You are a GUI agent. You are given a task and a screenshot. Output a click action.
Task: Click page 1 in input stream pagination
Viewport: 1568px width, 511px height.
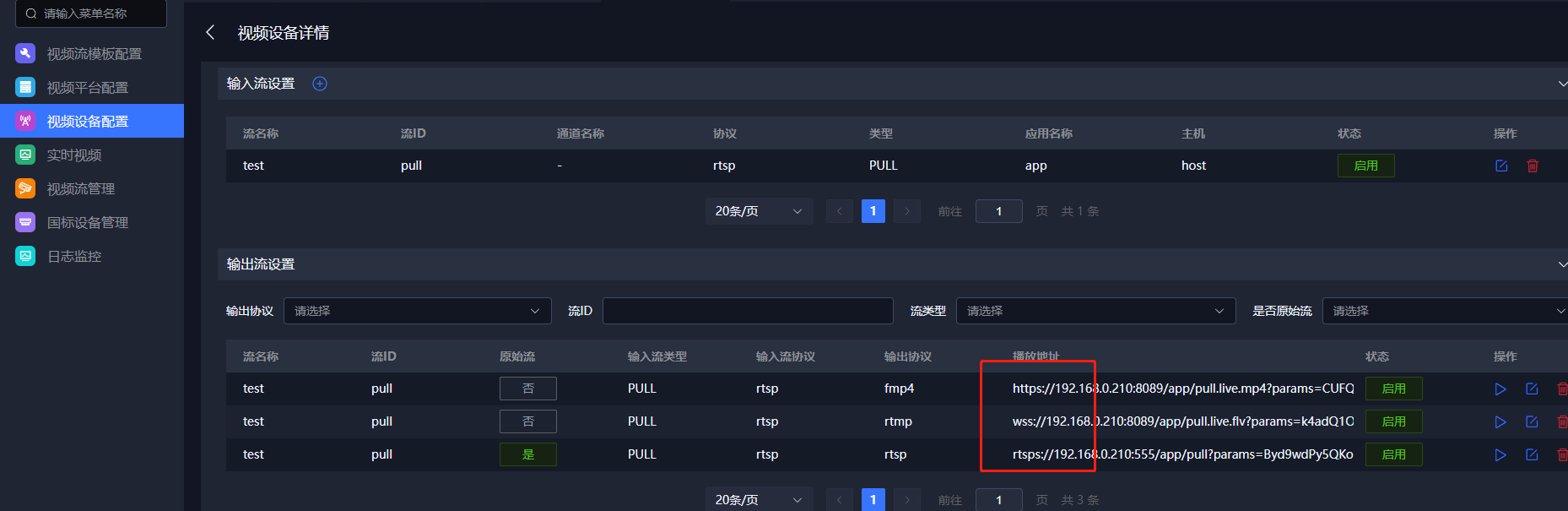click(x=873, y=211)
